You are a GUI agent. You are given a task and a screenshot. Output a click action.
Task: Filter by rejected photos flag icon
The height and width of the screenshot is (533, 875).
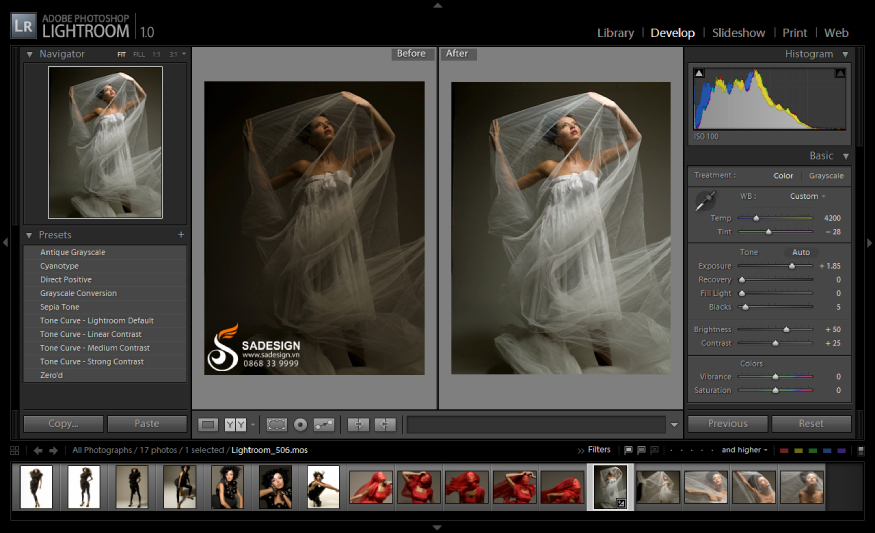click(x=654, y=450)
